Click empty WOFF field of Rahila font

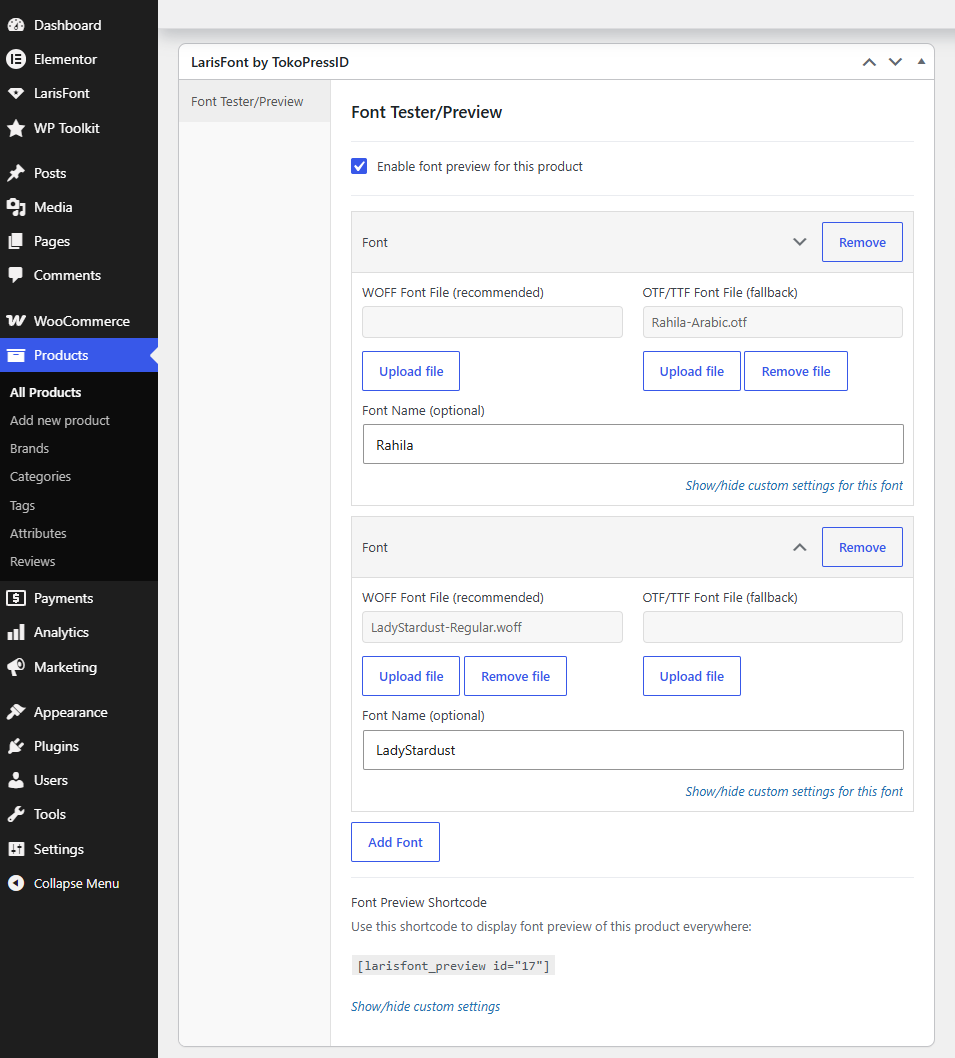492,322
